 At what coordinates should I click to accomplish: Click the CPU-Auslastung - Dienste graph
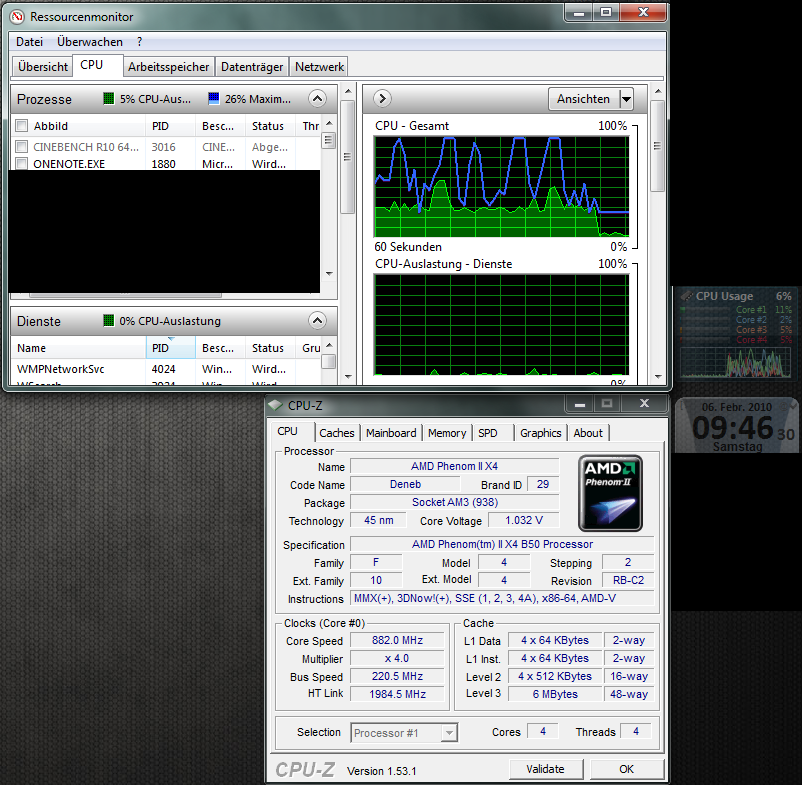click(501, 325)
